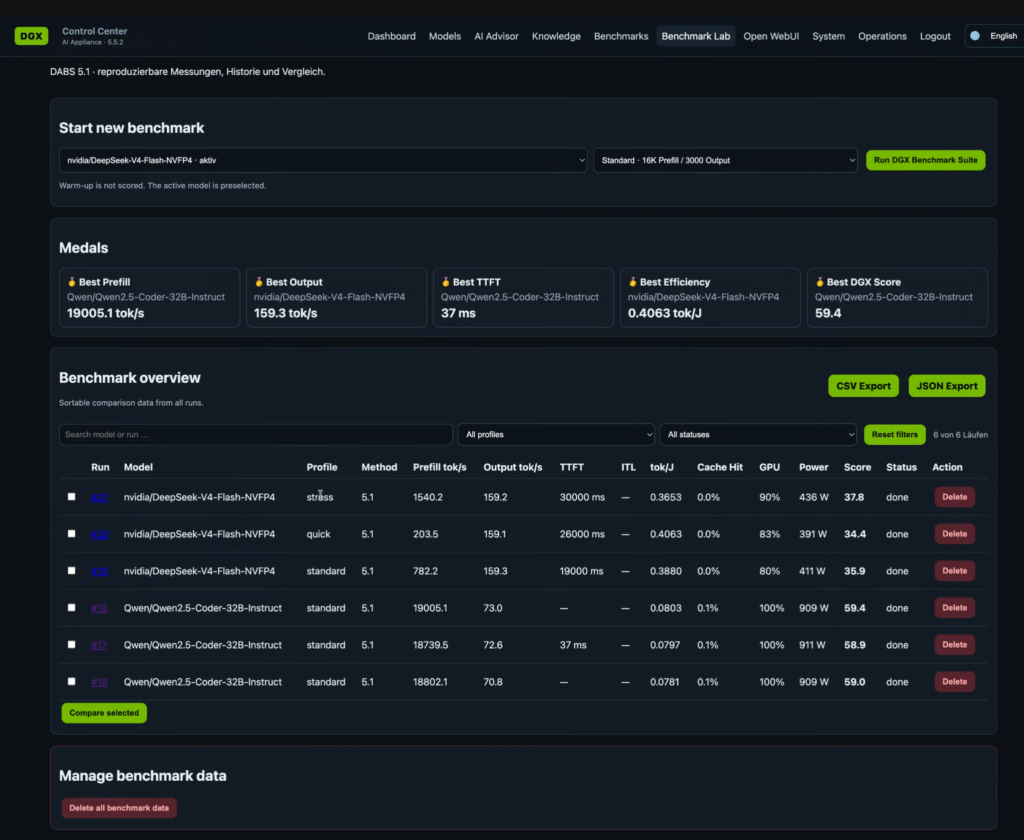Open the run #16 link

pos(99,682)
